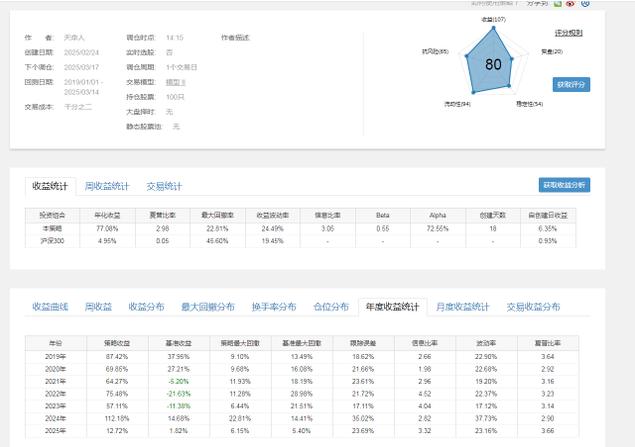Viewport: 635px width, 447px height.
Task: Click the 收益(107) vertex on radar chart
Action: (x=493, y=26)
